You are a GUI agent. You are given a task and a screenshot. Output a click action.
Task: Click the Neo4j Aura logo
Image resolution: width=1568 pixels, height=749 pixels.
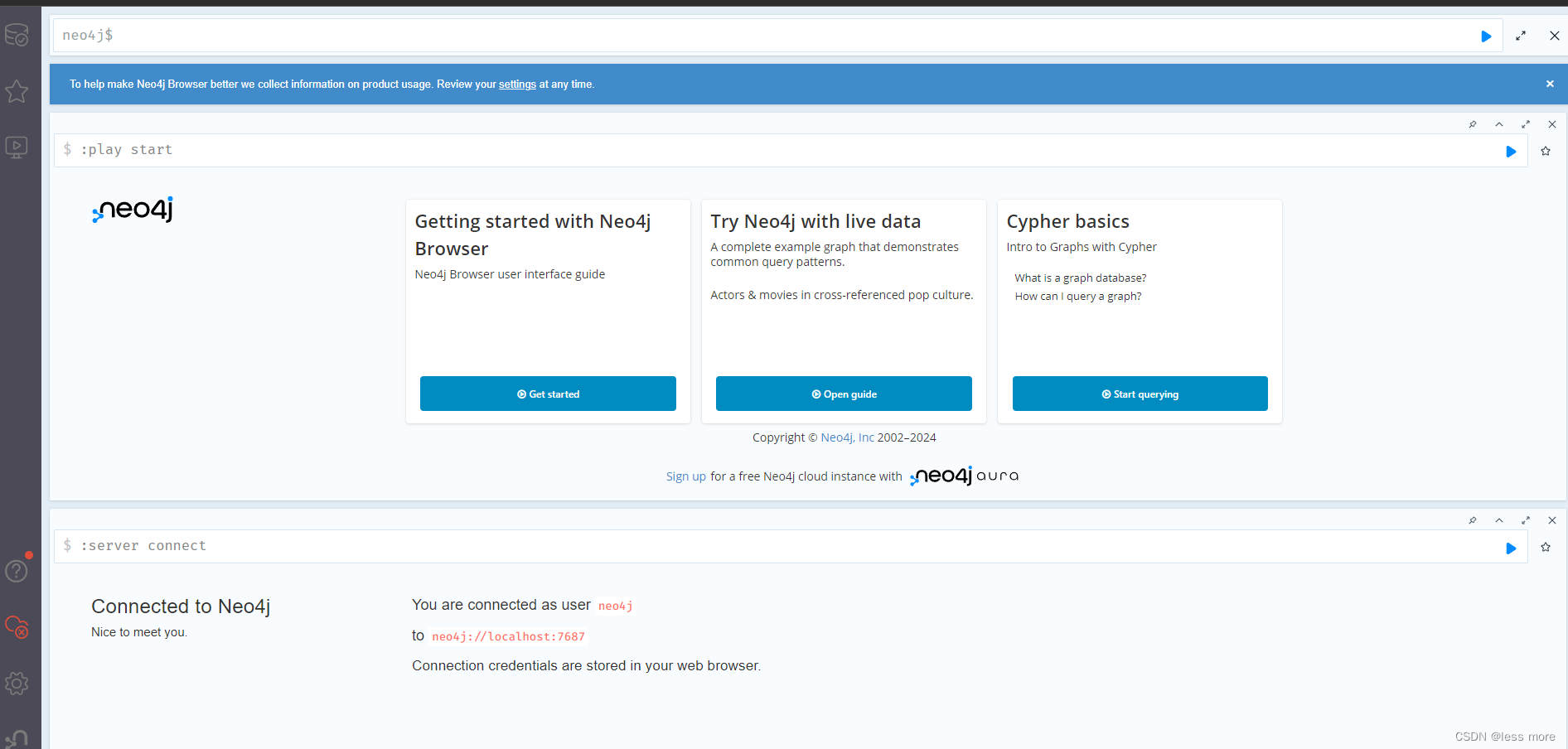pyautogui.click(x=965, y=476)
